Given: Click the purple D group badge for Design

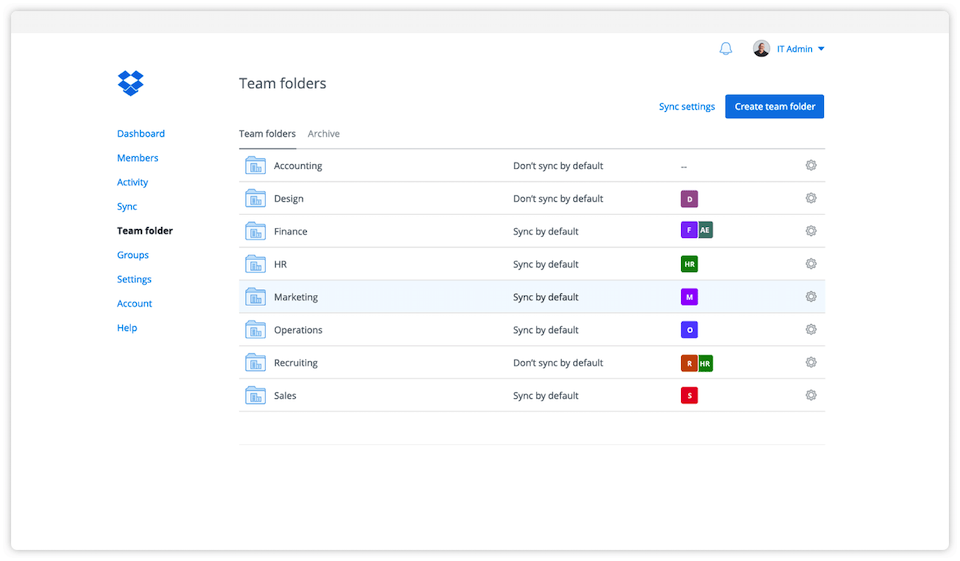Looking at the screenshot, I should pyautogui.click(x=689, y=199).
